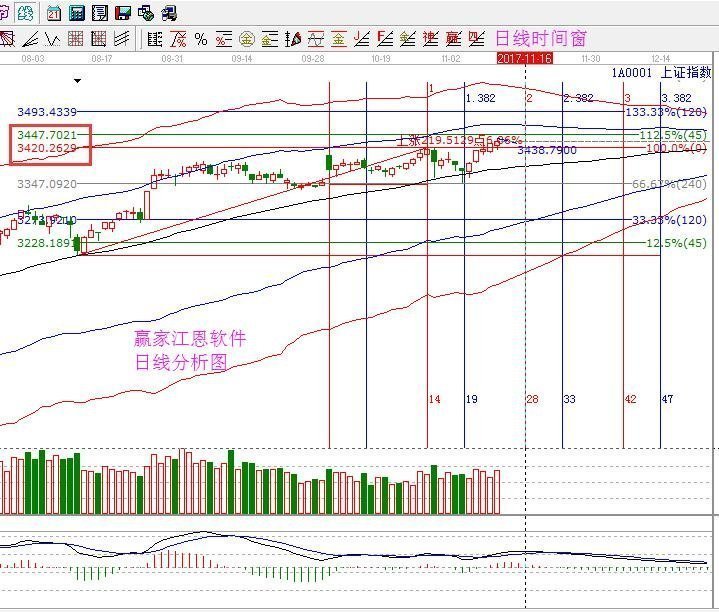Open the calendar icon showing 21
719x612 pixels.
point(54,13)
